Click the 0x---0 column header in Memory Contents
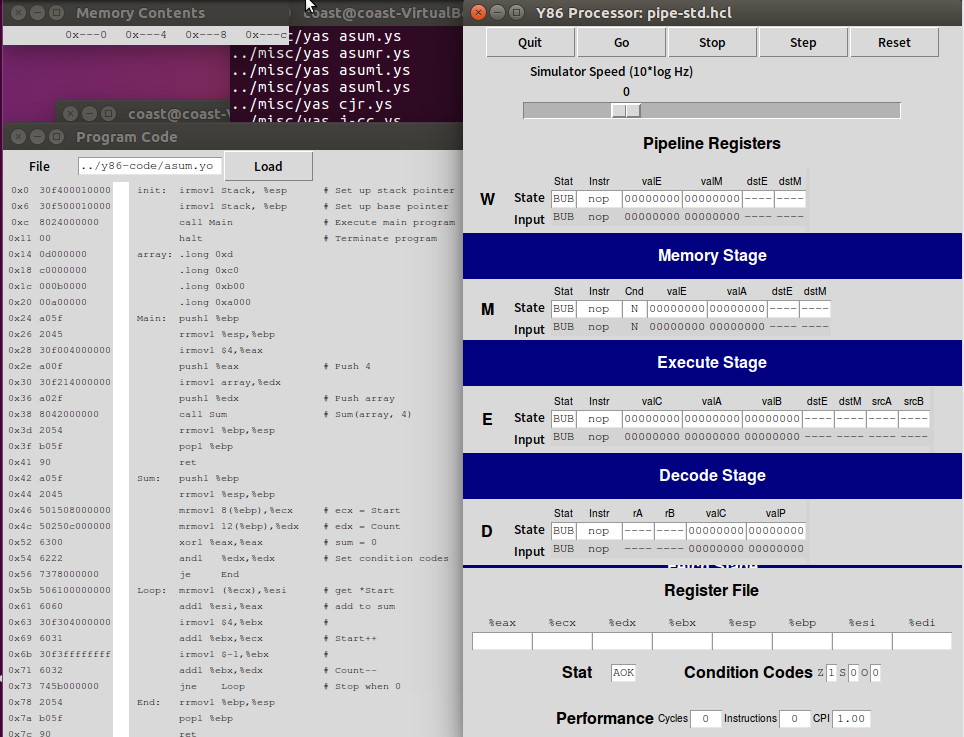The image size is (964, 737). click(x=86, y=35)
